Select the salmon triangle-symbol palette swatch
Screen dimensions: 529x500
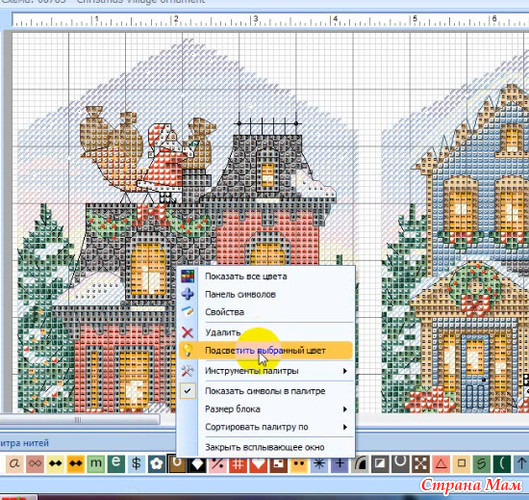tap(441, 464)
